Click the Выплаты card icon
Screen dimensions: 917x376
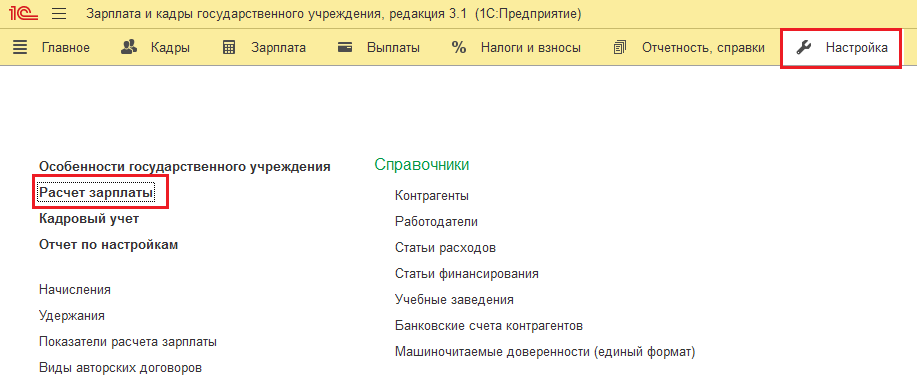click(345, 48)
